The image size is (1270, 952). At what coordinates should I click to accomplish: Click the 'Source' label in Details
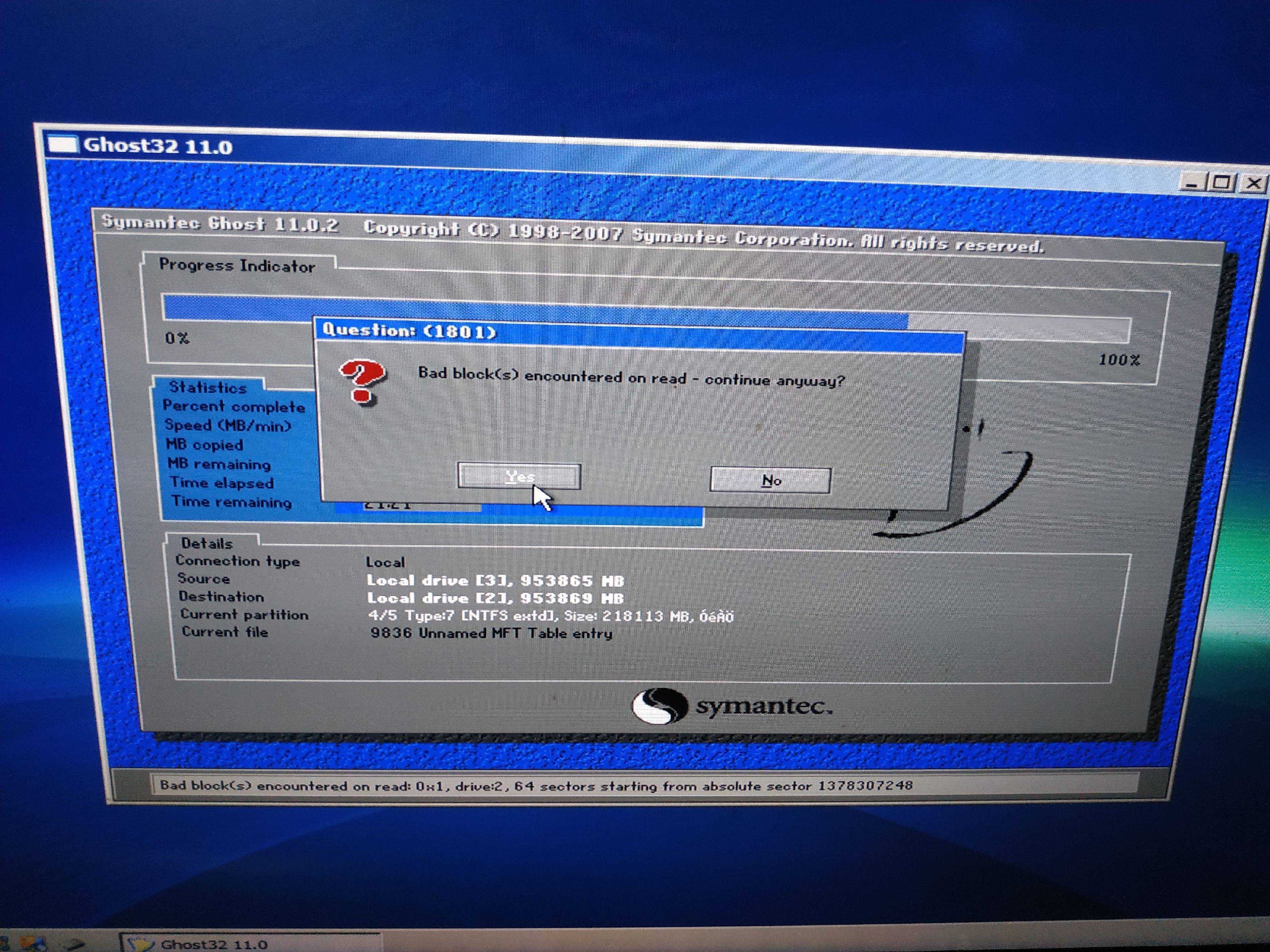click(203, 578)
